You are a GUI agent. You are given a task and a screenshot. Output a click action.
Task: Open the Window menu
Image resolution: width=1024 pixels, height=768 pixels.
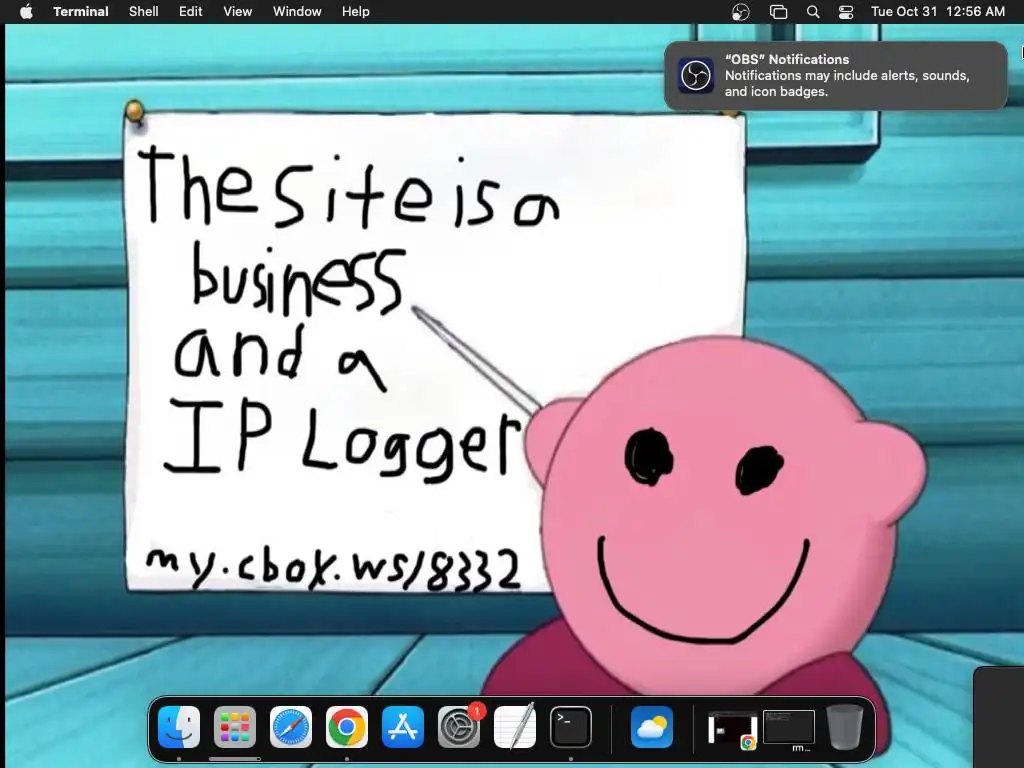point(297,12)
